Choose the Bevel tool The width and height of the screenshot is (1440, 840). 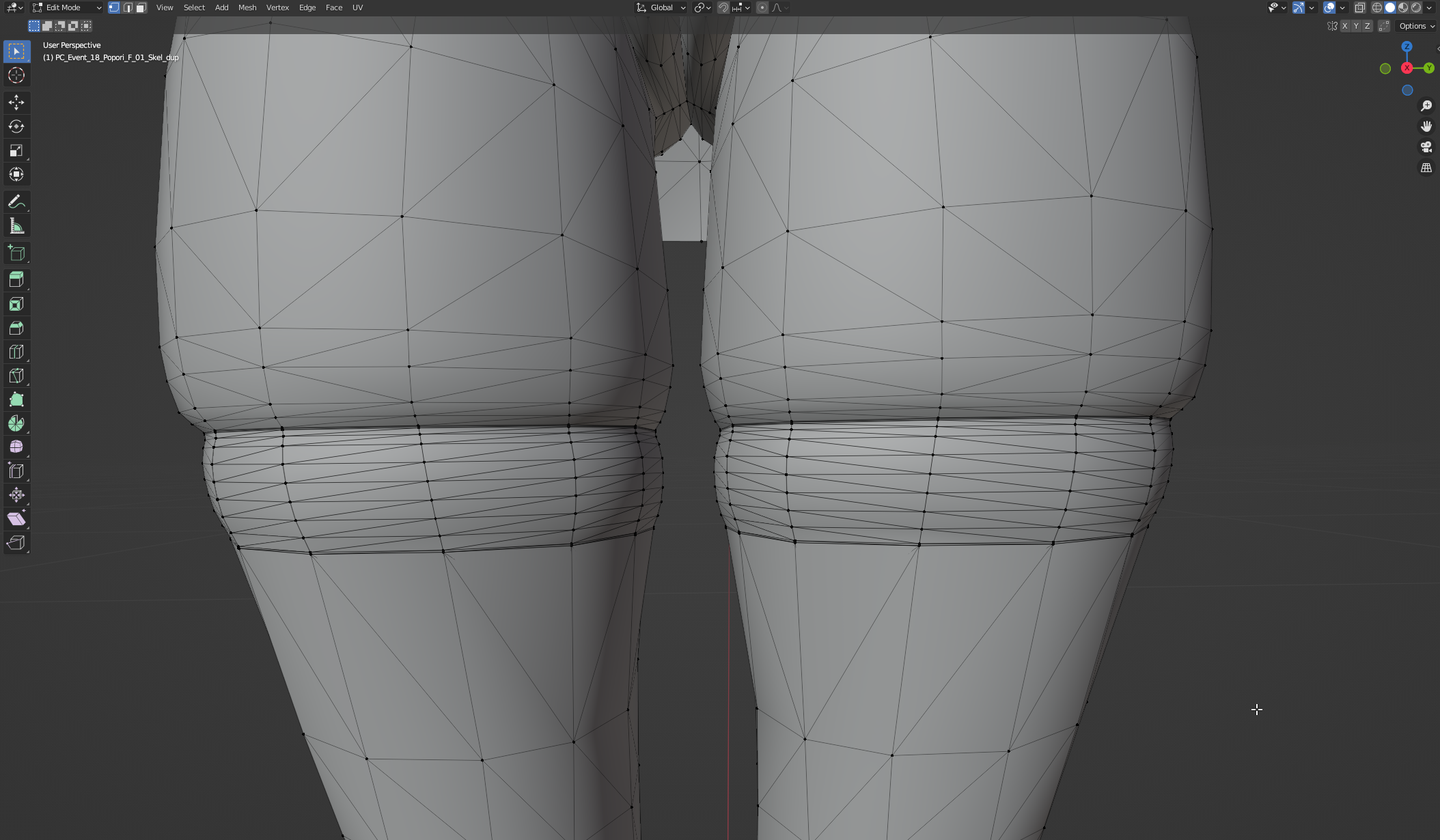click(x=16, y=328)
